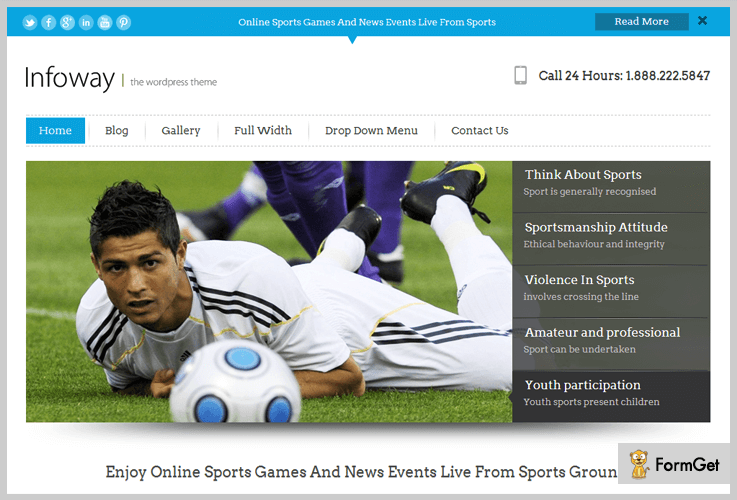Close the top notification bar
737x500 pixels.
(702, 21)
